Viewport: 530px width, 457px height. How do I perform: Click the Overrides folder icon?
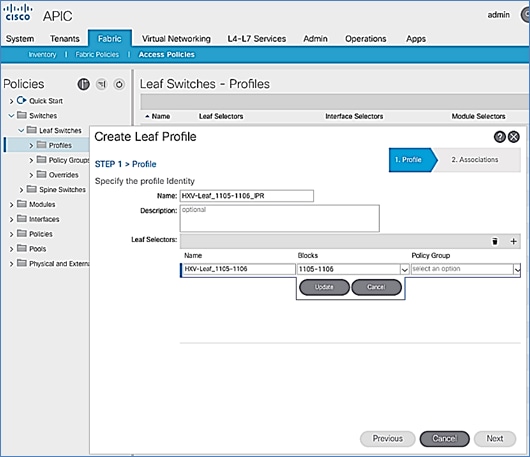tap(42, 174)
